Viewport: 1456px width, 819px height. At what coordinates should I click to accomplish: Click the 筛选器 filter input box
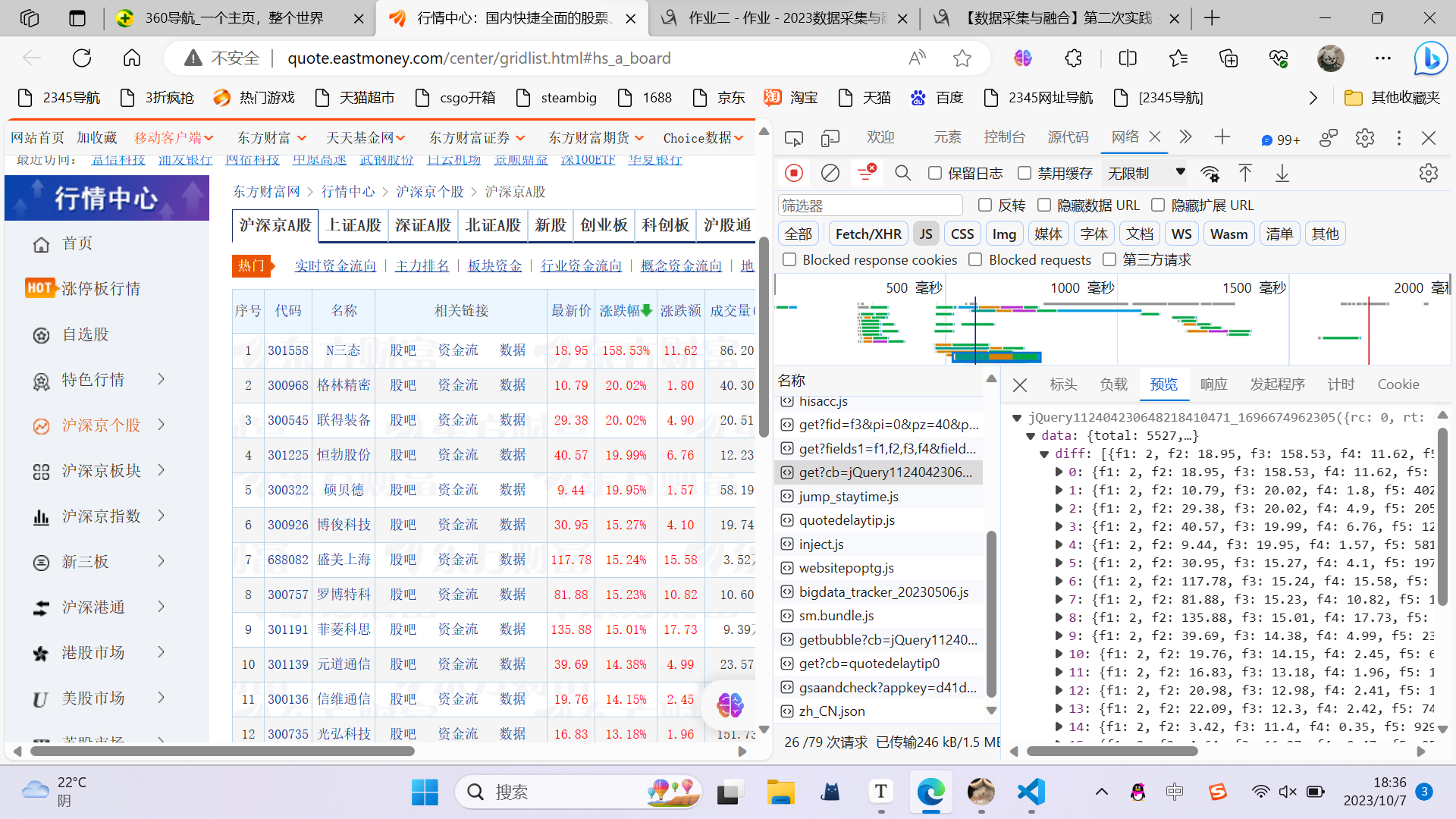870,206
